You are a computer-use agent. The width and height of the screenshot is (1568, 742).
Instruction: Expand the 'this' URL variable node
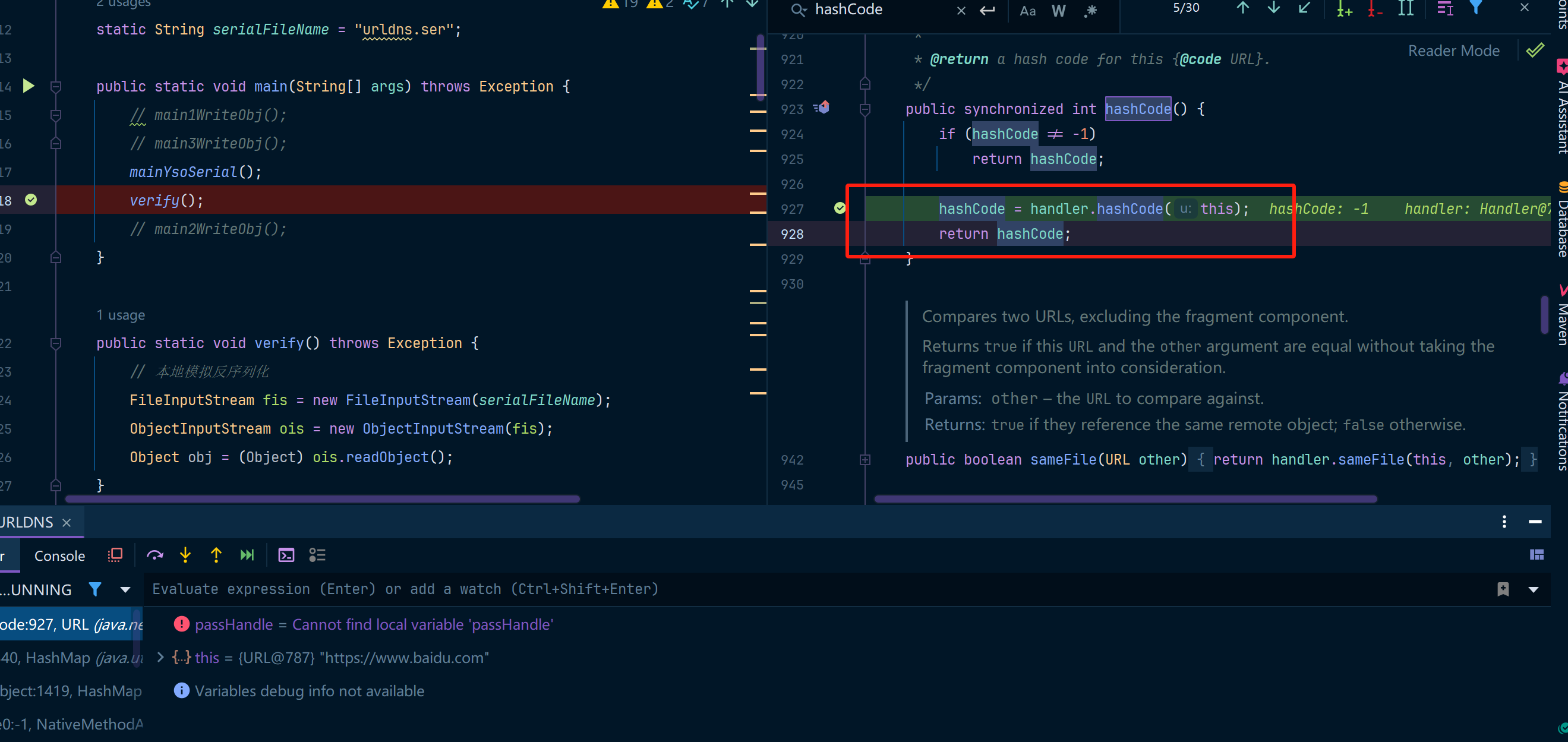(x=160, y=658)
